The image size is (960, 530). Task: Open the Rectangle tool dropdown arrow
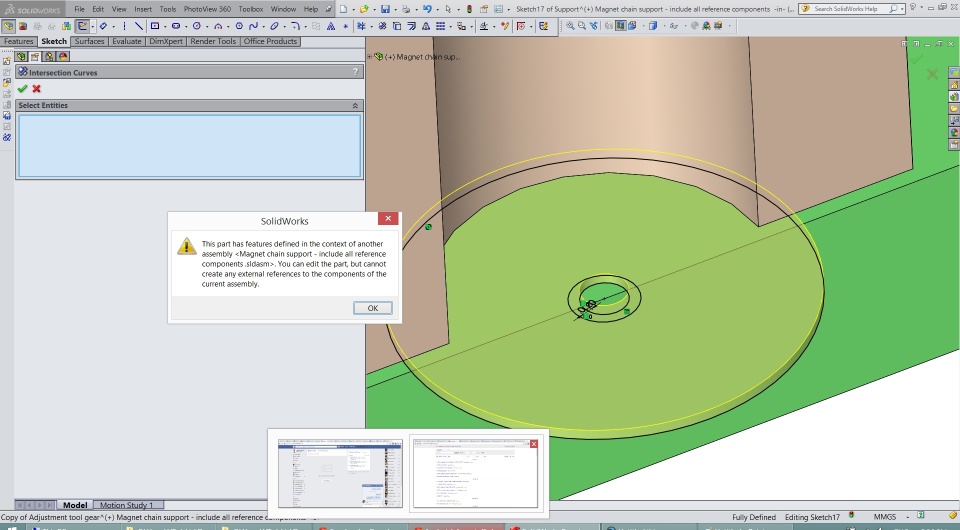(x=165, y=26)
